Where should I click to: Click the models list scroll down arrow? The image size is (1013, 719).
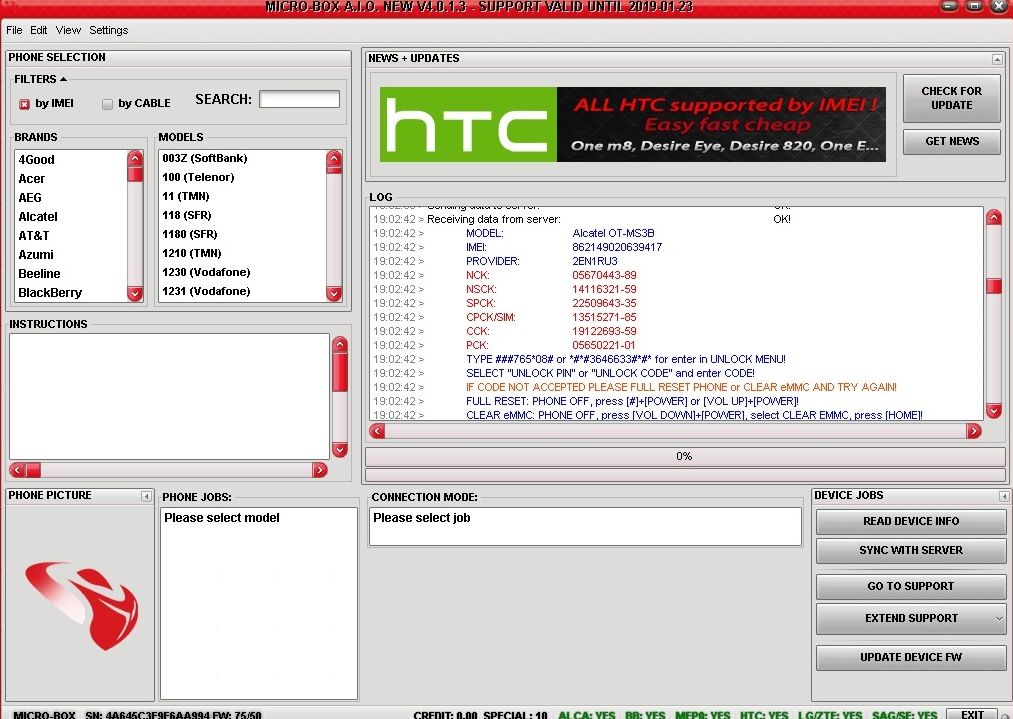[x=334, y=293]
